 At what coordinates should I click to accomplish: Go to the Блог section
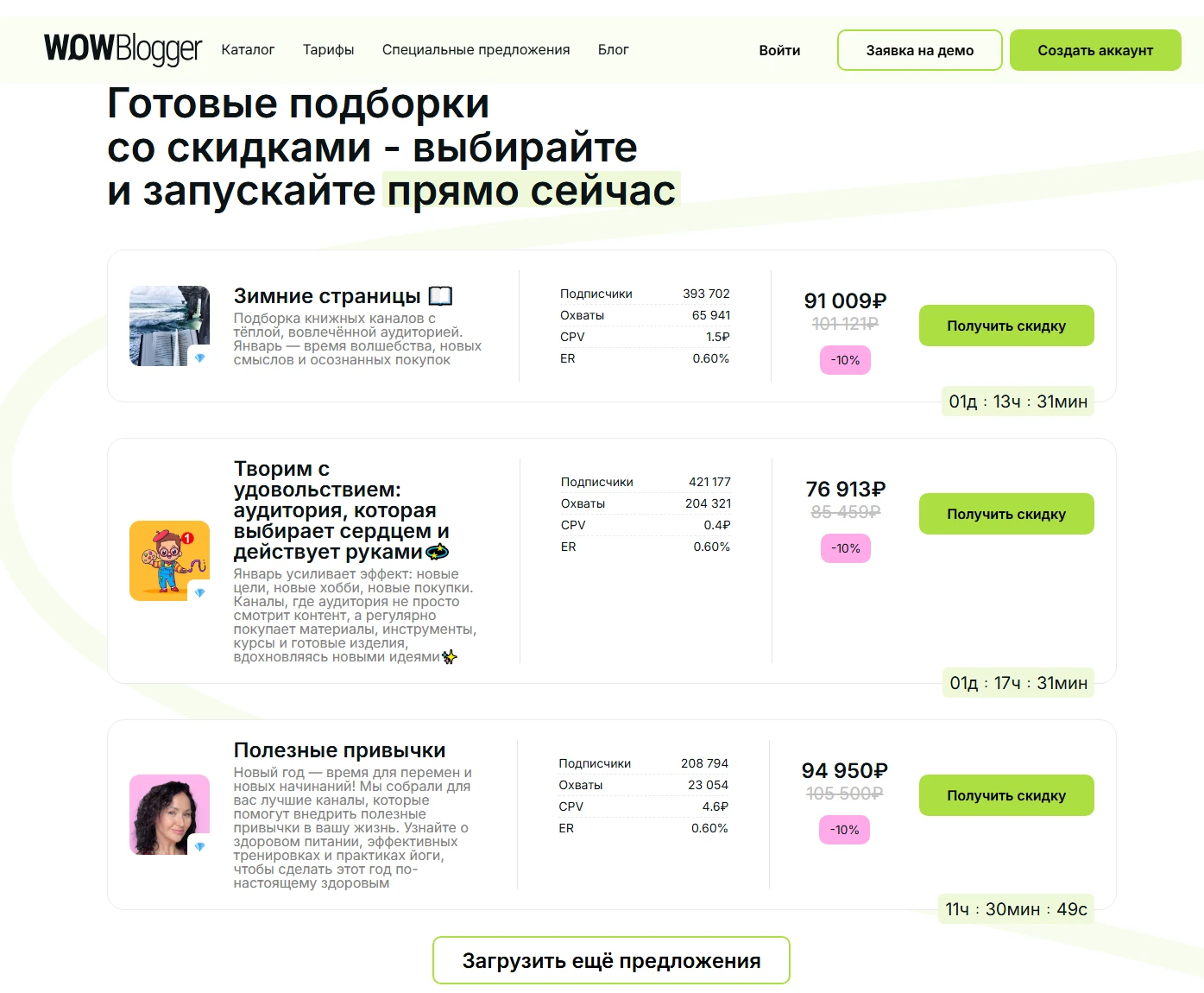pos(614,50)
